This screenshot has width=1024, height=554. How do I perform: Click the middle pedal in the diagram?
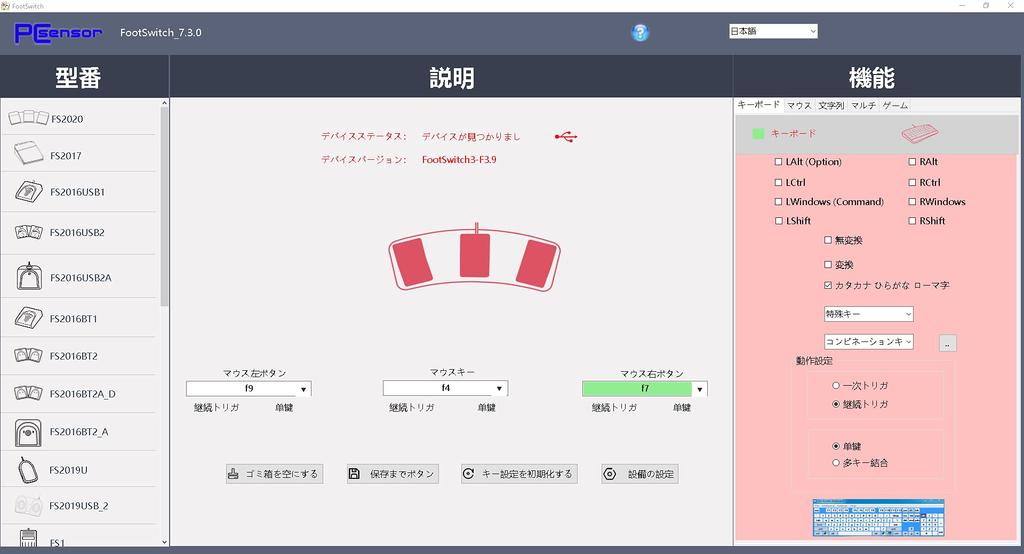click(x=475, y=254)
